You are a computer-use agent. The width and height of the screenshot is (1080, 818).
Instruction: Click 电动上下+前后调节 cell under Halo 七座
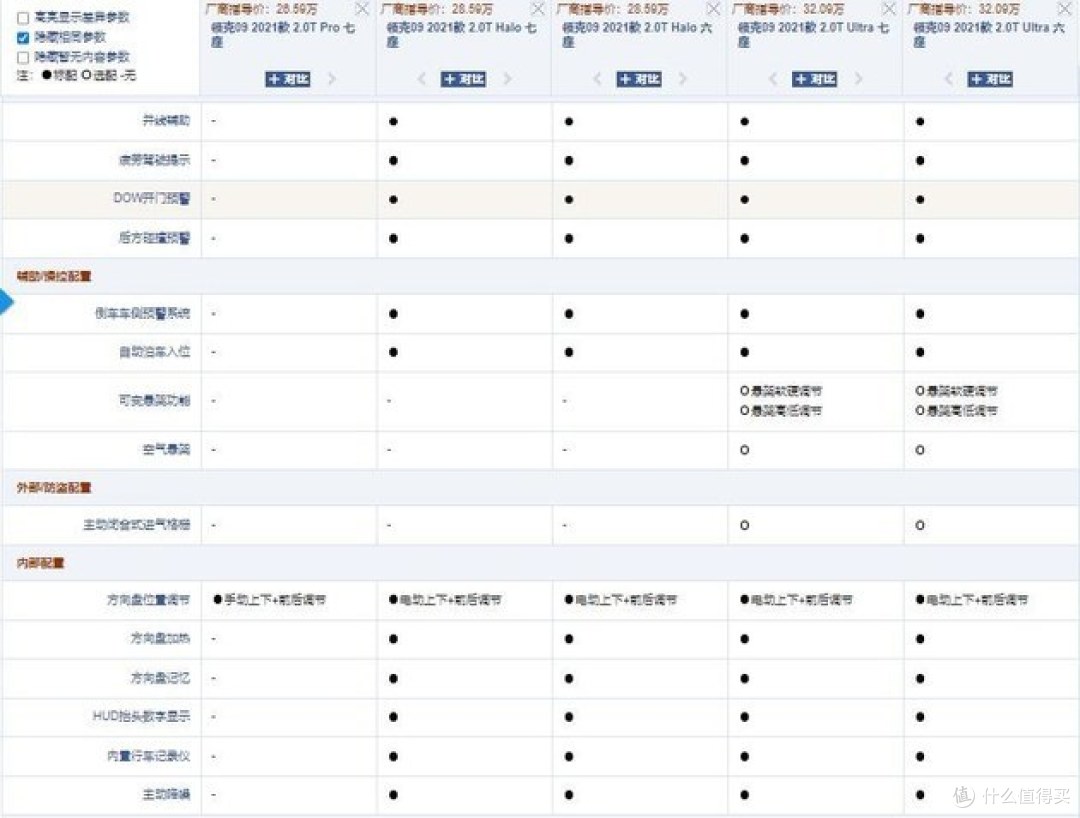(445, 600)
